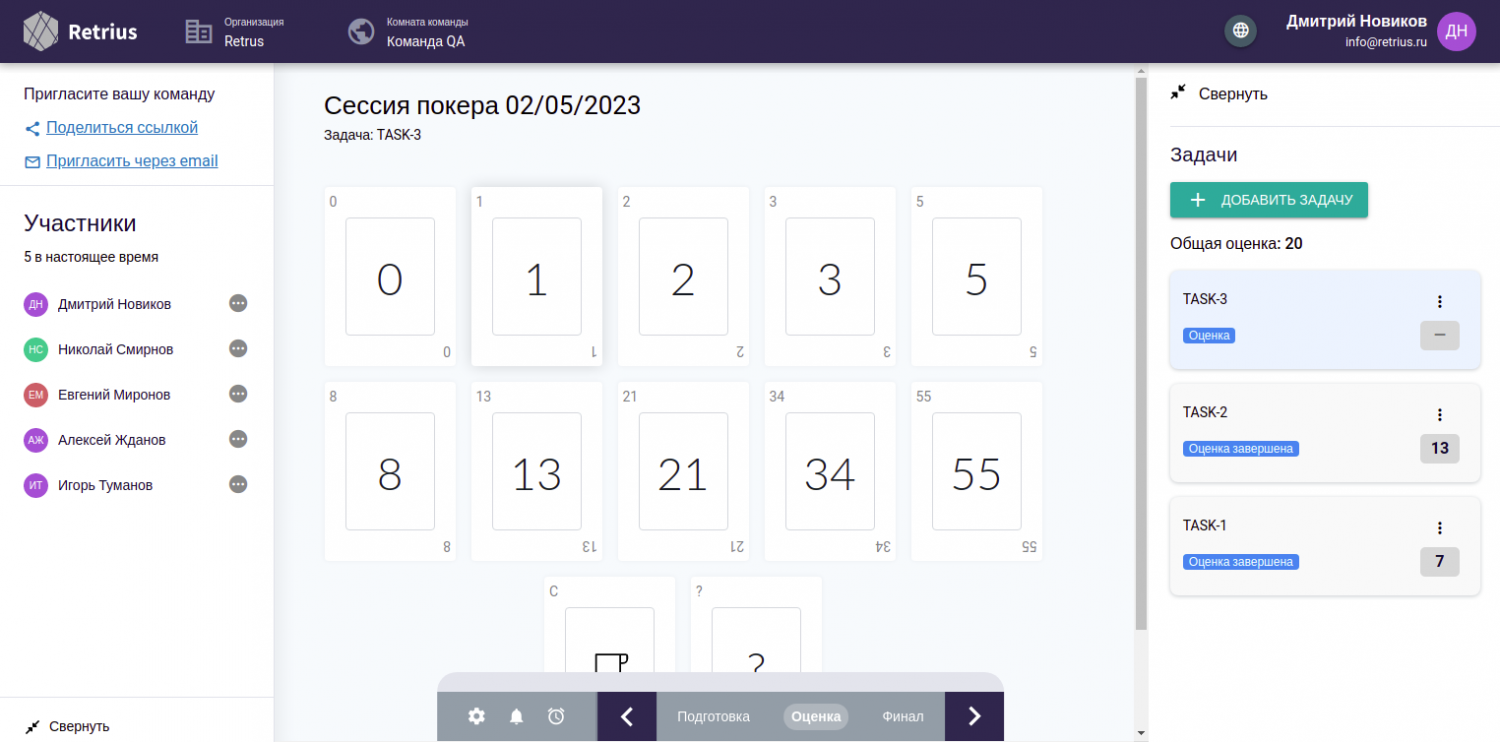Click the notification bell icon
1500x742 pixels.
coord(517,716)
